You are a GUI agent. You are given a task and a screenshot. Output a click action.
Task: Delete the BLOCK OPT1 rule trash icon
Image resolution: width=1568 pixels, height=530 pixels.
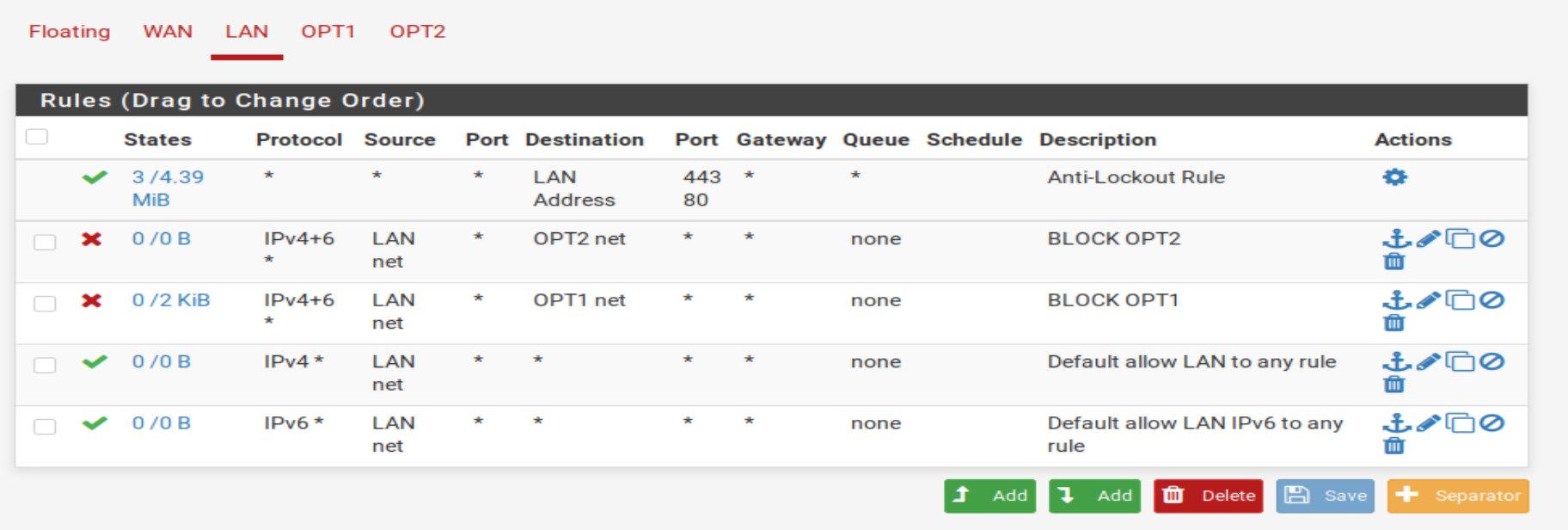(x=1394, y=323)
